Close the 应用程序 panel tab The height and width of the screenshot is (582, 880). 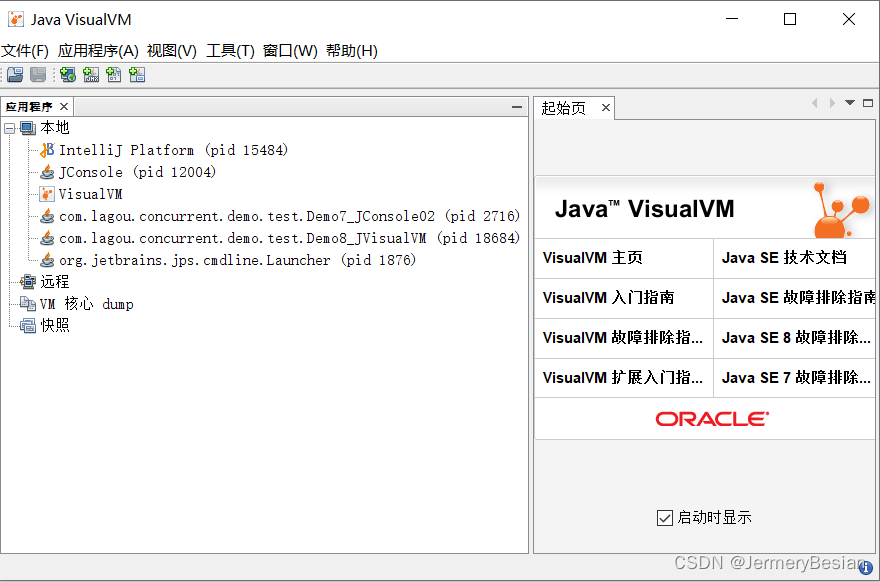(64, 107)
